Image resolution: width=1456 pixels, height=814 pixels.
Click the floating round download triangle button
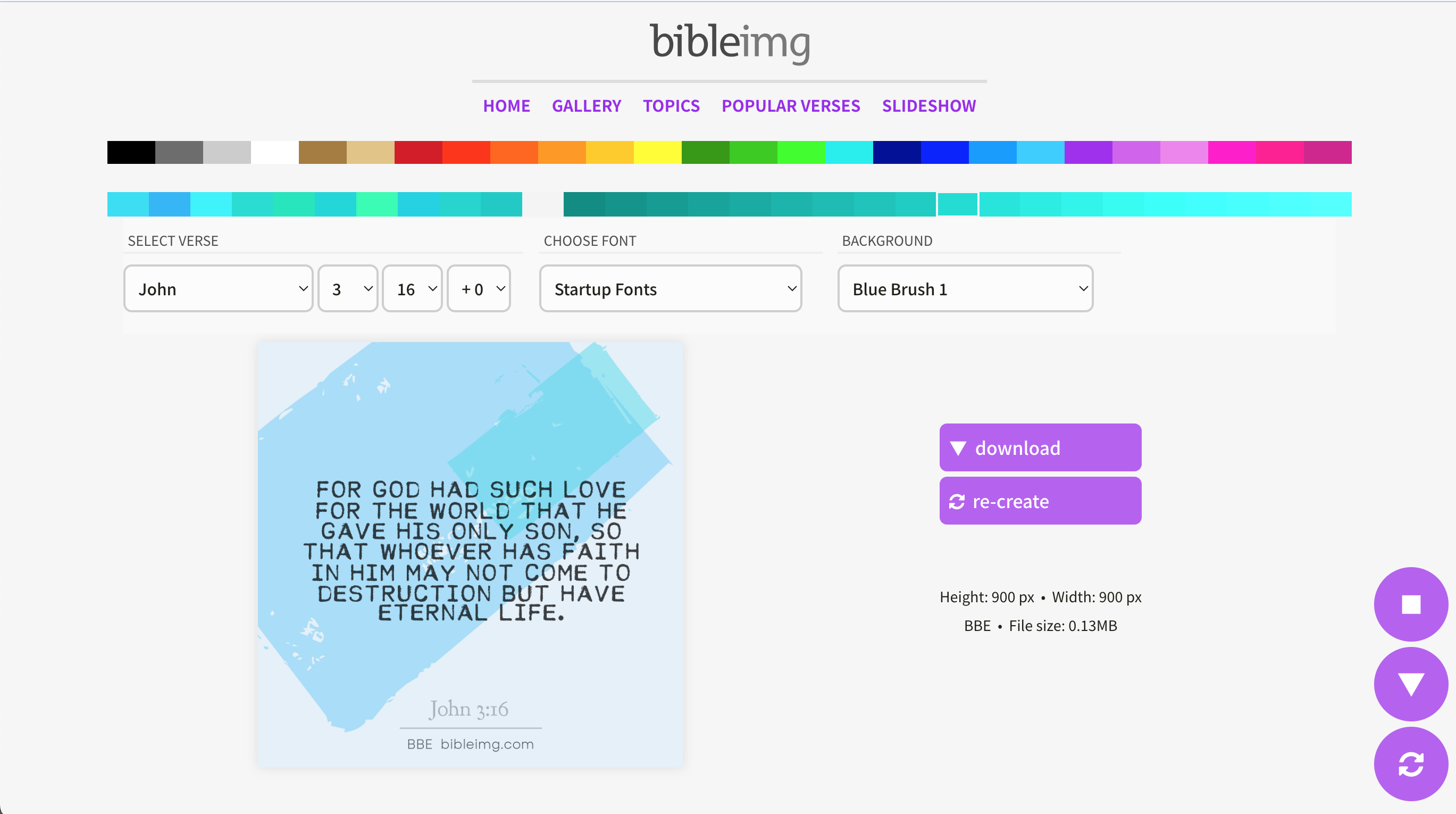point(1410,684)
